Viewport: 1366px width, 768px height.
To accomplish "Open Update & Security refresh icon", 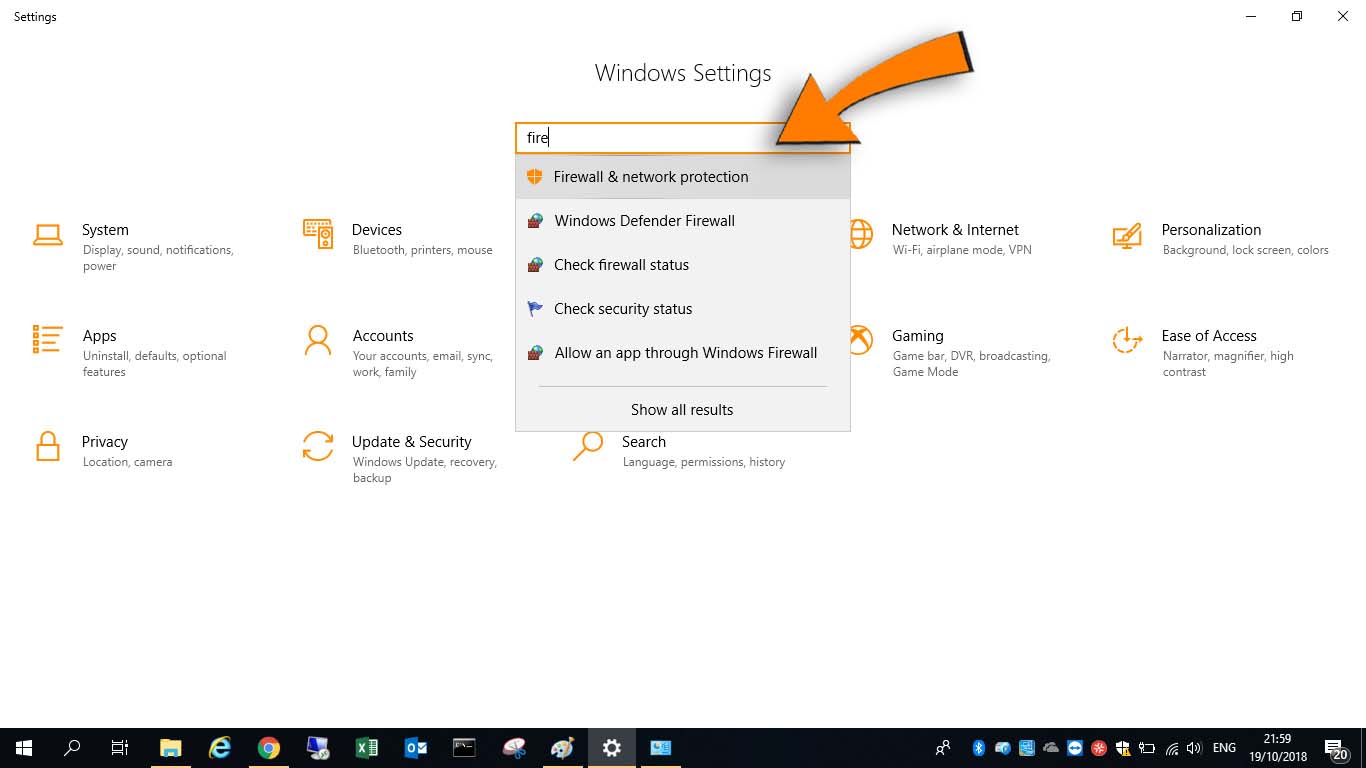I will coord(318,446).
